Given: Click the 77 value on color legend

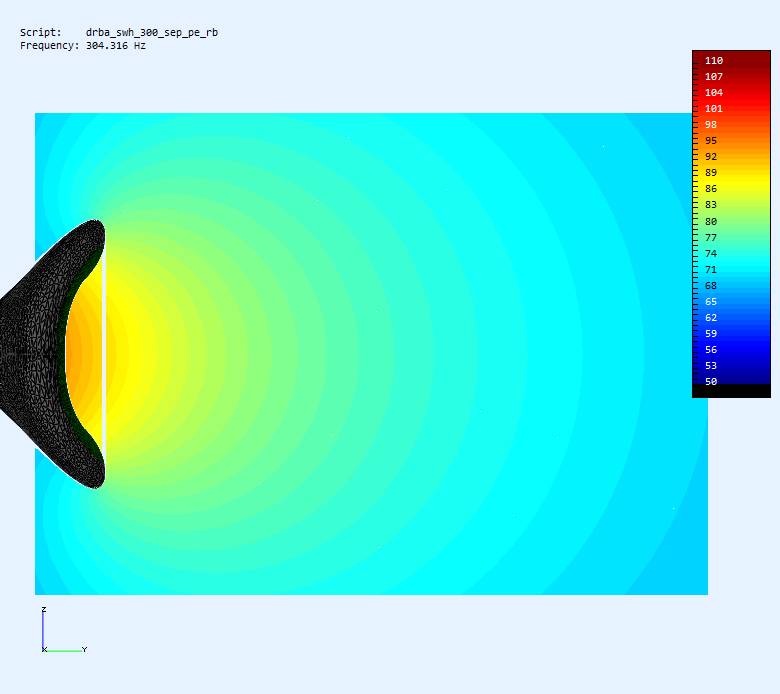Looking at the screenshot, I should [711, 237].
